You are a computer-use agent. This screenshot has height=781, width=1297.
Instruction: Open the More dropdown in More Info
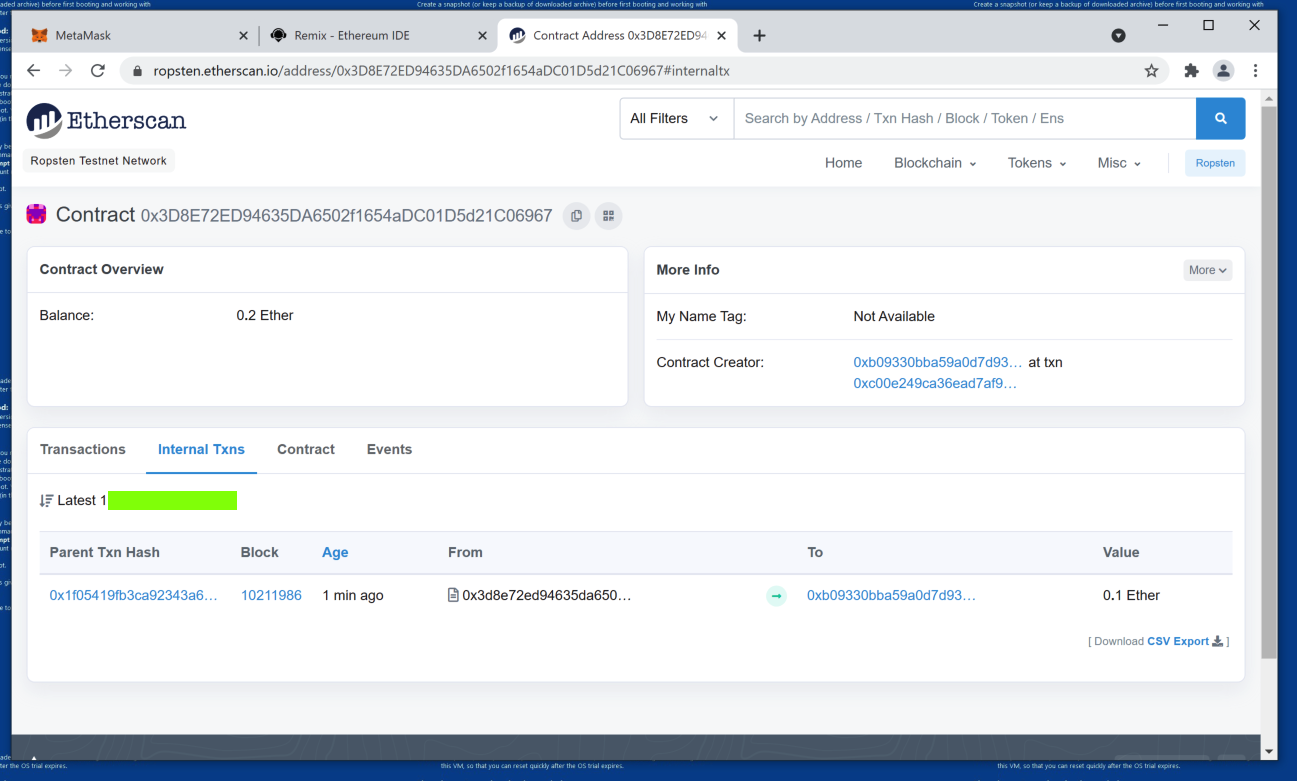pos(1208,270)
